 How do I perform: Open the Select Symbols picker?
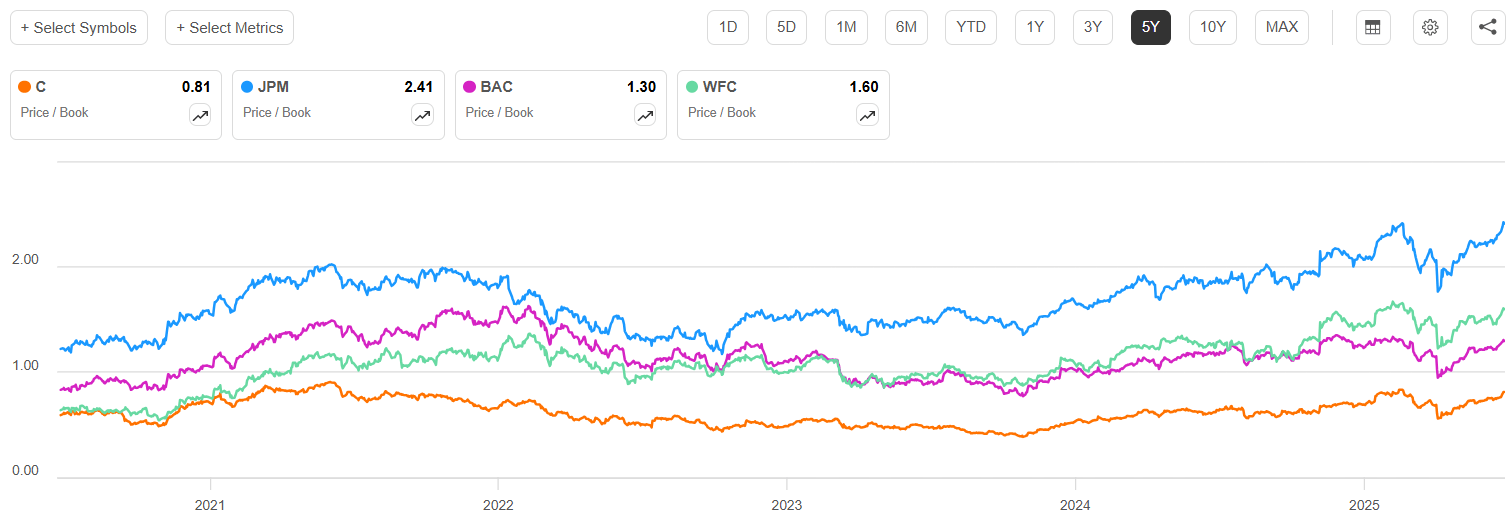click(79, 28)
